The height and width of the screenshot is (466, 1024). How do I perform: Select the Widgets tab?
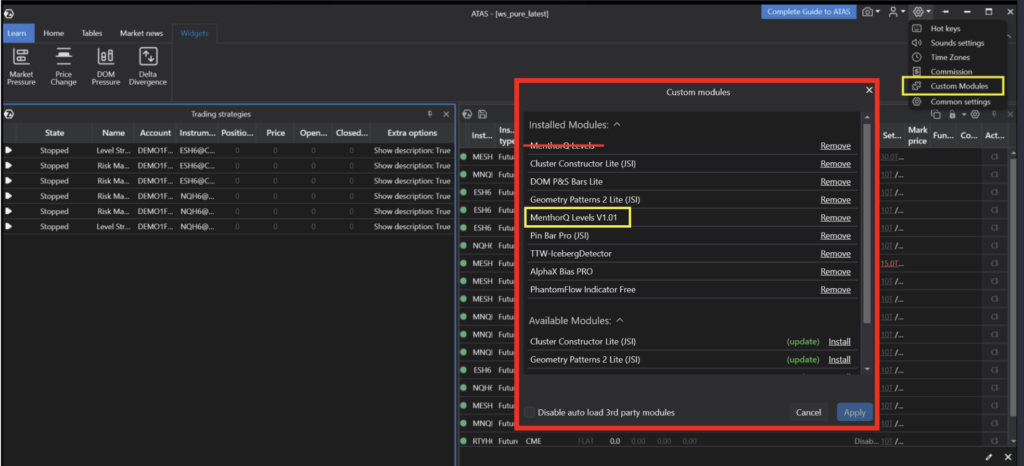point(195,33)
